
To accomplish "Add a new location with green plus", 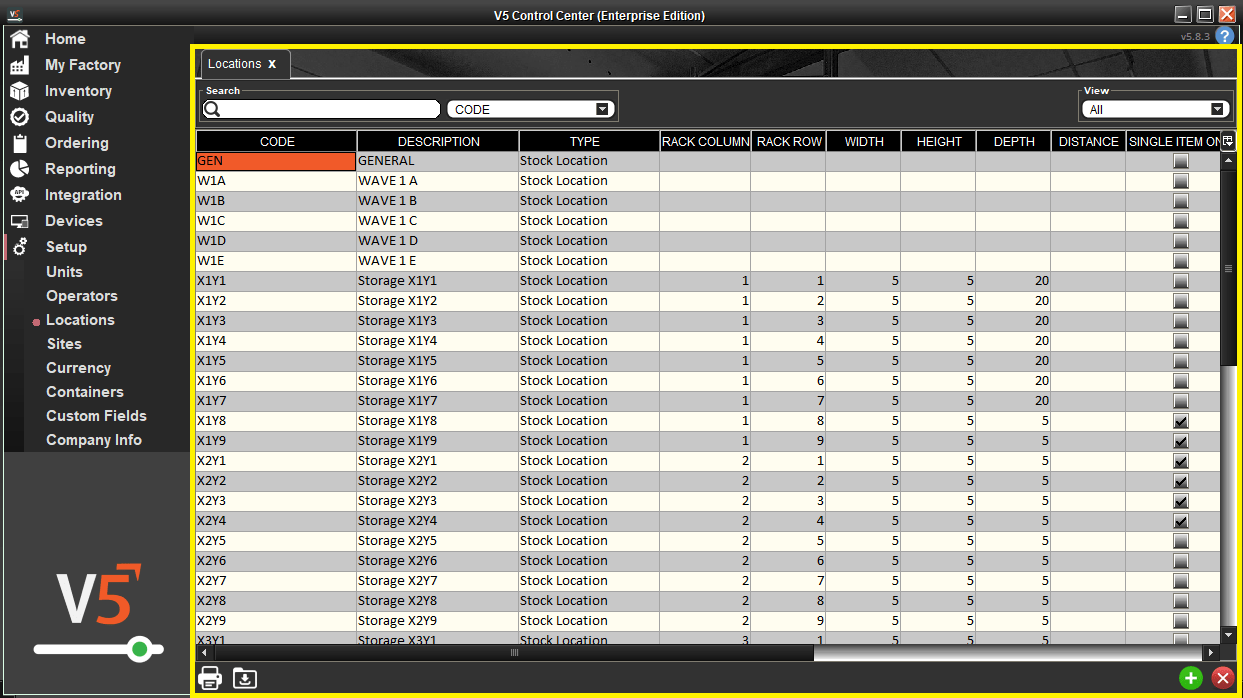I will pos(1191,678).
